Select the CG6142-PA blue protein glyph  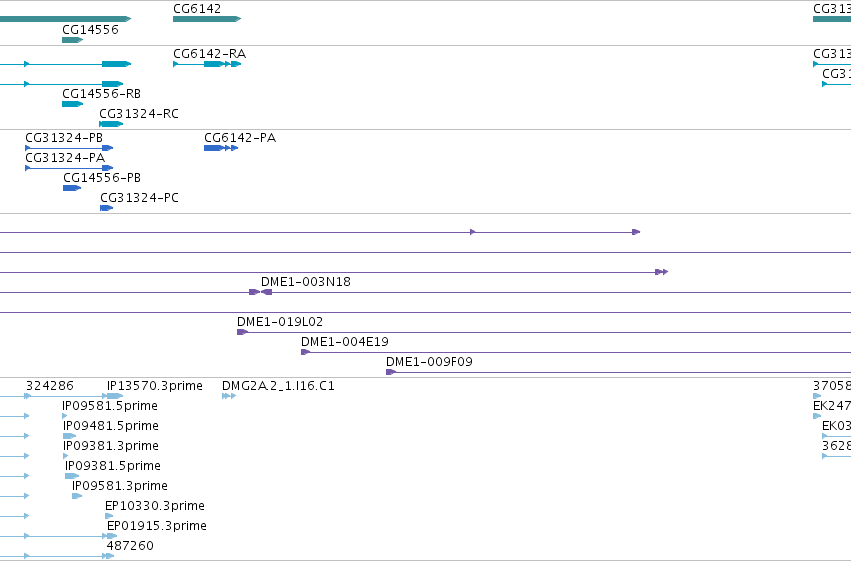[221, 148]
